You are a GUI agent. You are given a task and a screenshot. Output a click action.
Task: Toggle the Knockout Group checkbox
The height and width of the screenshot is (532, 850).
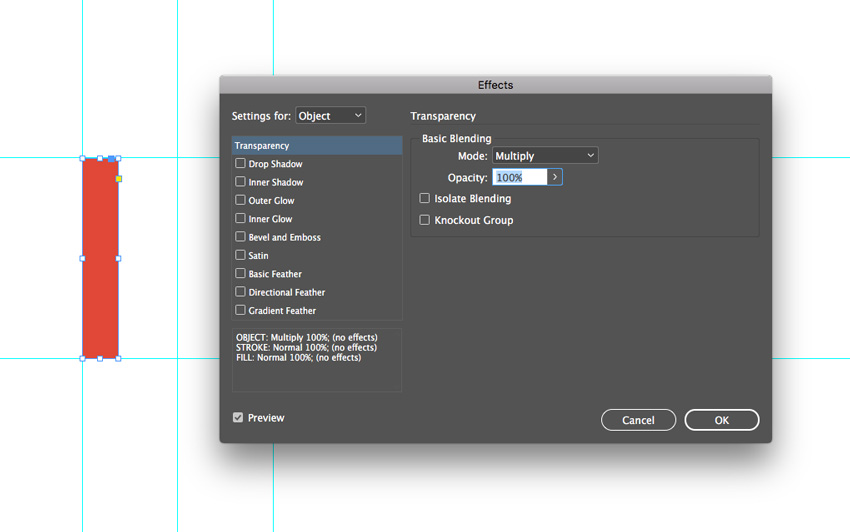(425, 220)
